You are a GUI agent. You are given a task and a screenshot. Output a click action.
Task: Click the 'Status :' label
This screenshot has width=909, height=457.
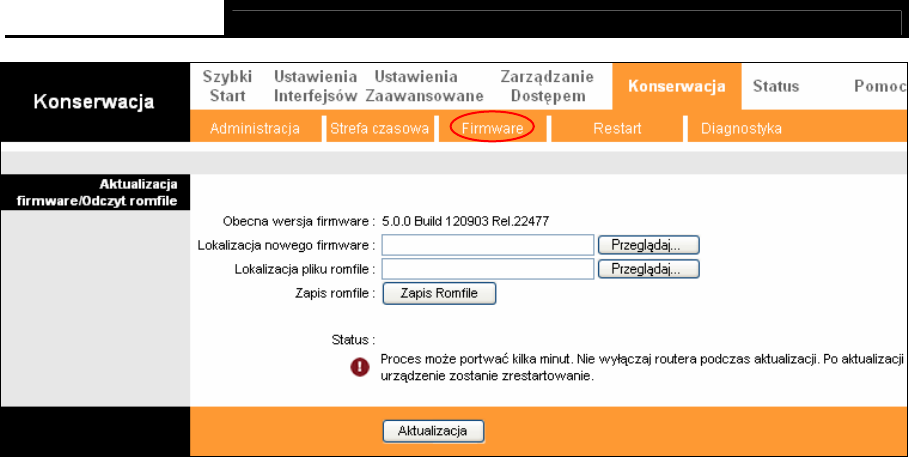point(353,340)
